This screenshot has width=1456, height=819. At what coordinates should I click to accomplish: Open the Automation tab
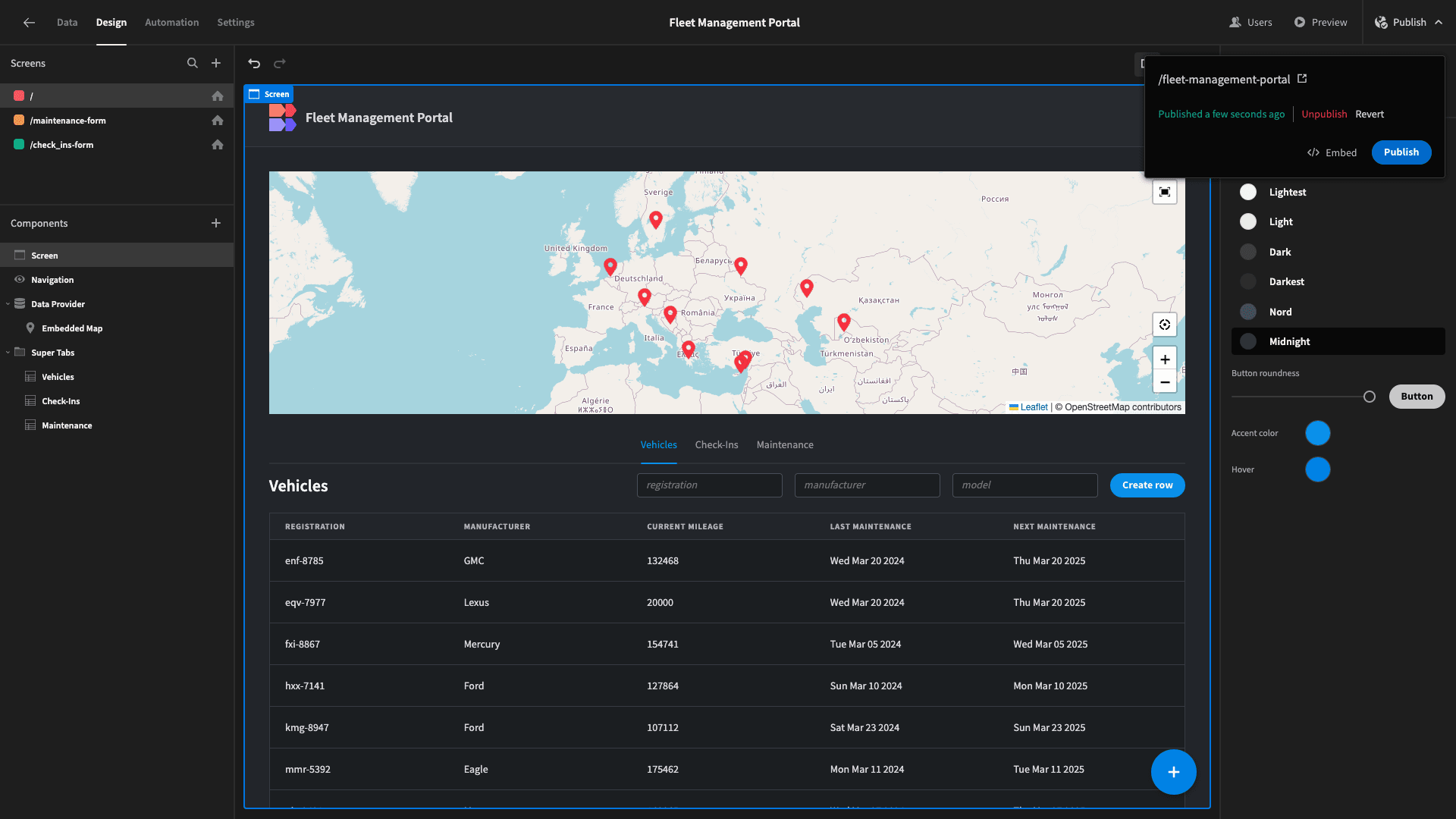coord(171,23)
